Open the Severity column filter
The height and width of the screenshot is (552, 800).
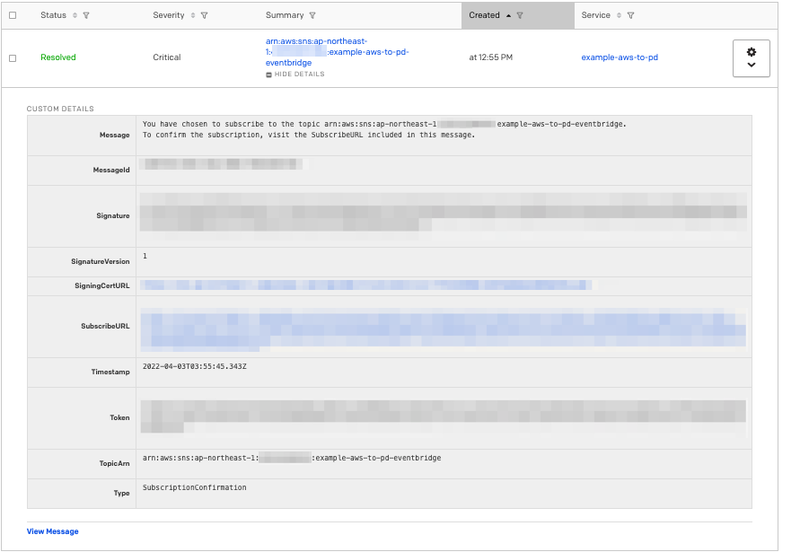pyautogui.click(x=204, y=15)
